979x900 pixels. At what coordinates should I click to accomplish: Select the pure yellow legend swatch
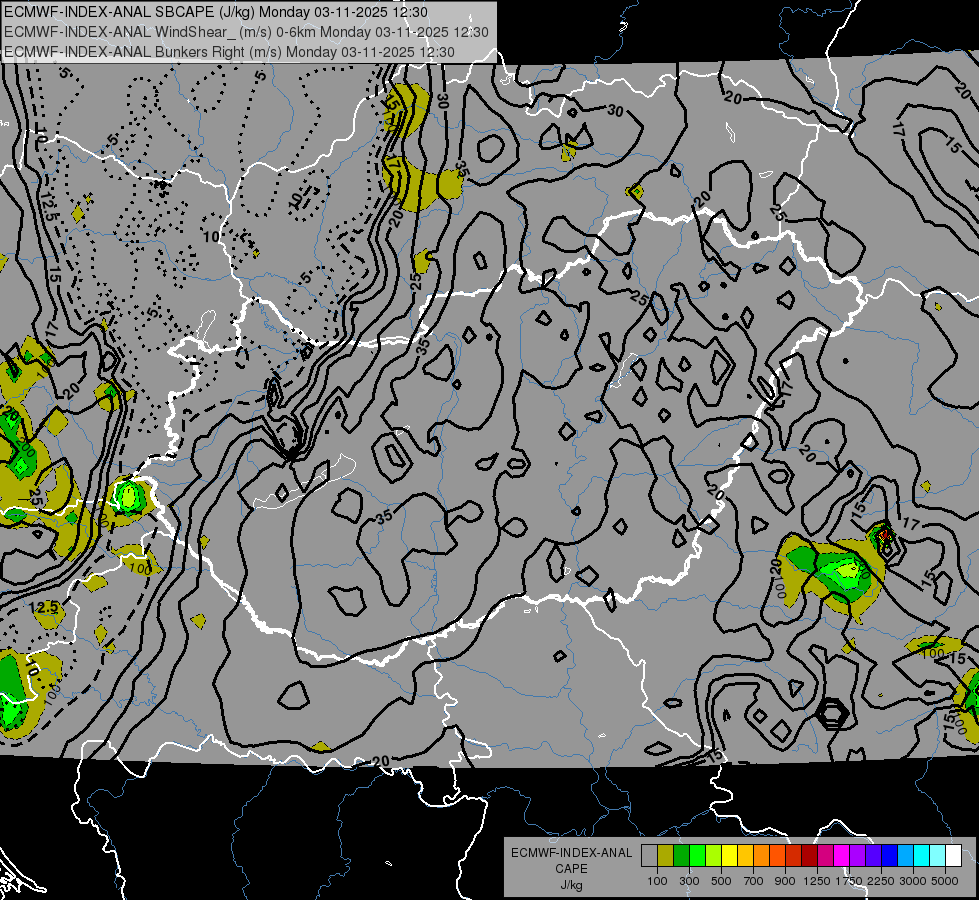729,856
